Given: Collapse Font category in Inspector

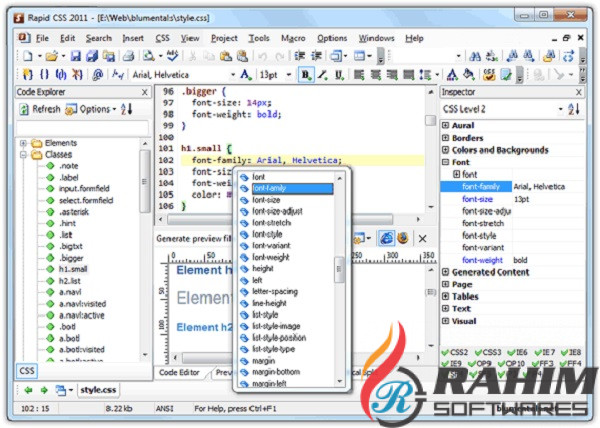Looking at the screenshot, I should 445,162.
